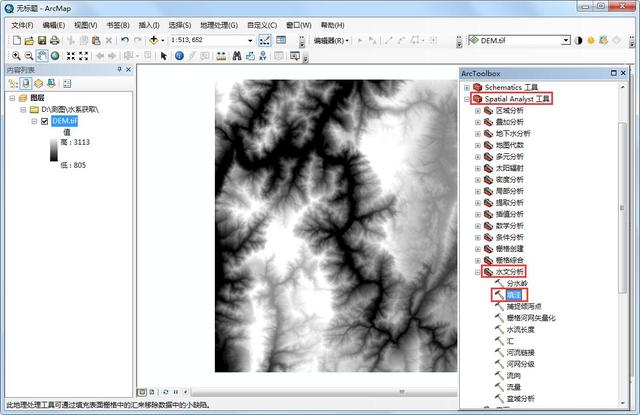Switch to data view button

tap(142, 392)
